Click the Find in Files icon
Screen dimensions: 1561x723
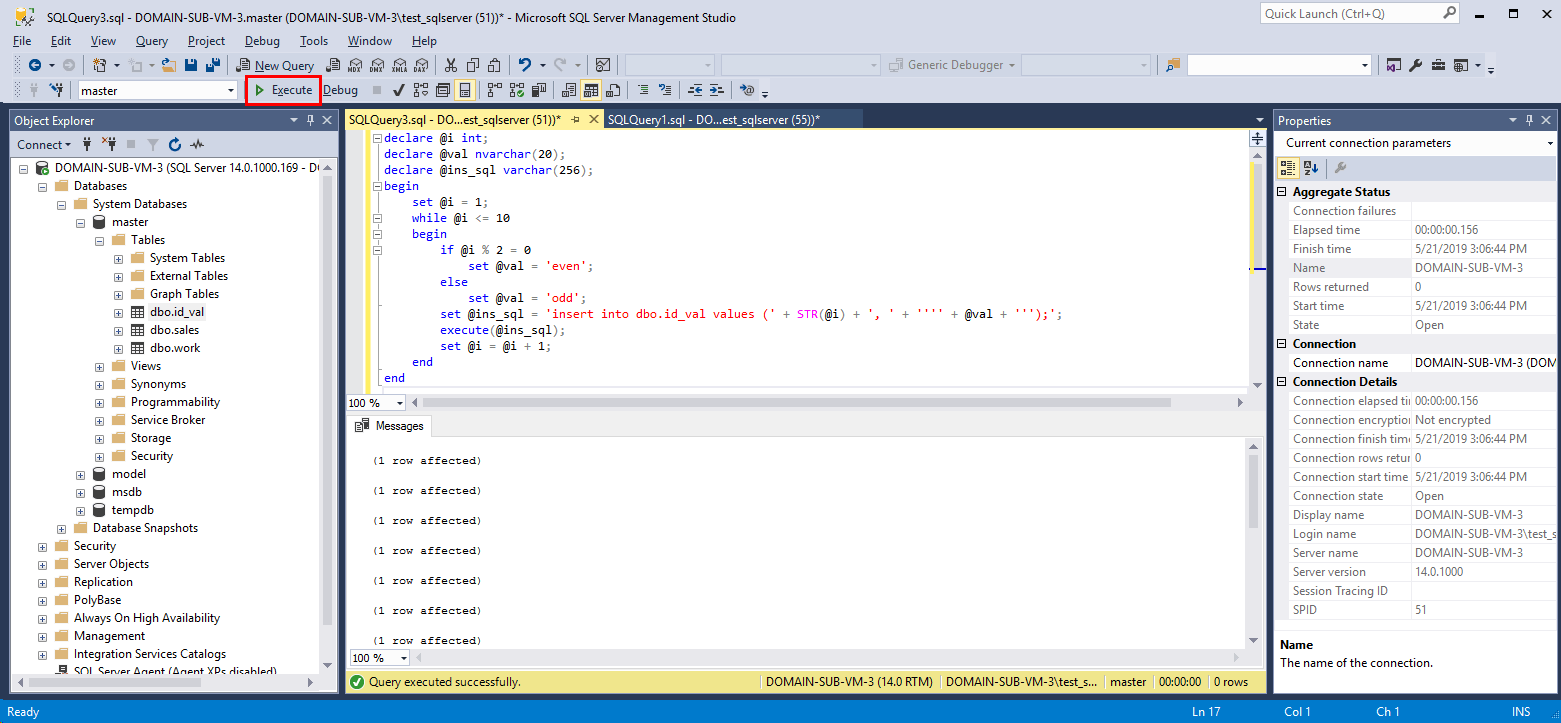pos(1173,65)
